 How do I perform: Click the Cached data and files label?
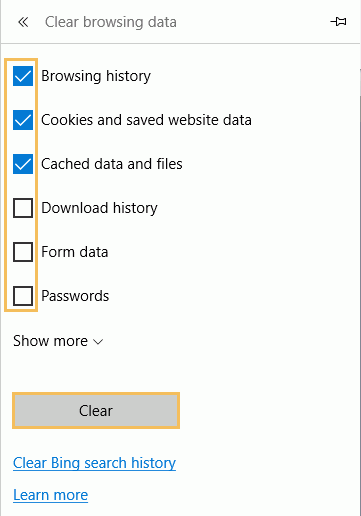tap(112, 164)
